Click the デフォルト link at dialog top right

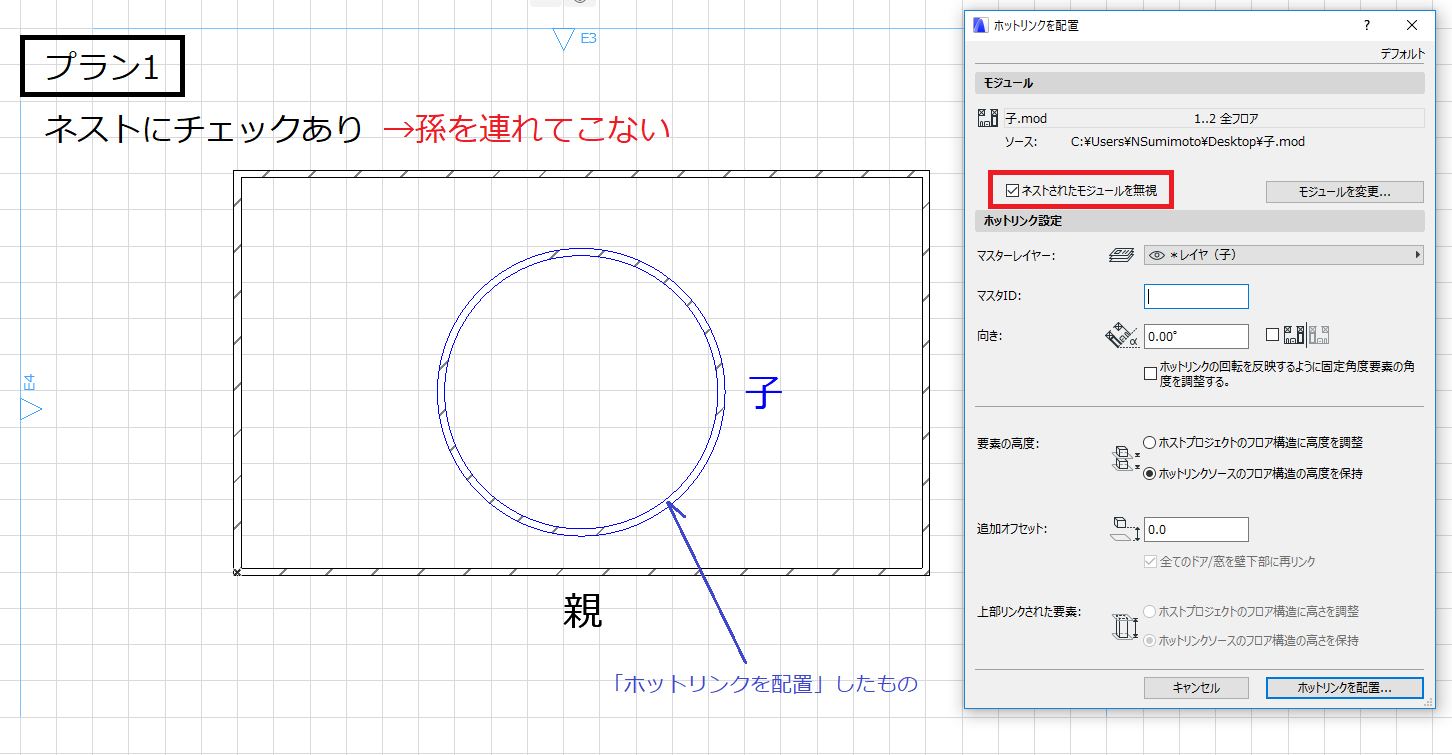click(1402, 55)
